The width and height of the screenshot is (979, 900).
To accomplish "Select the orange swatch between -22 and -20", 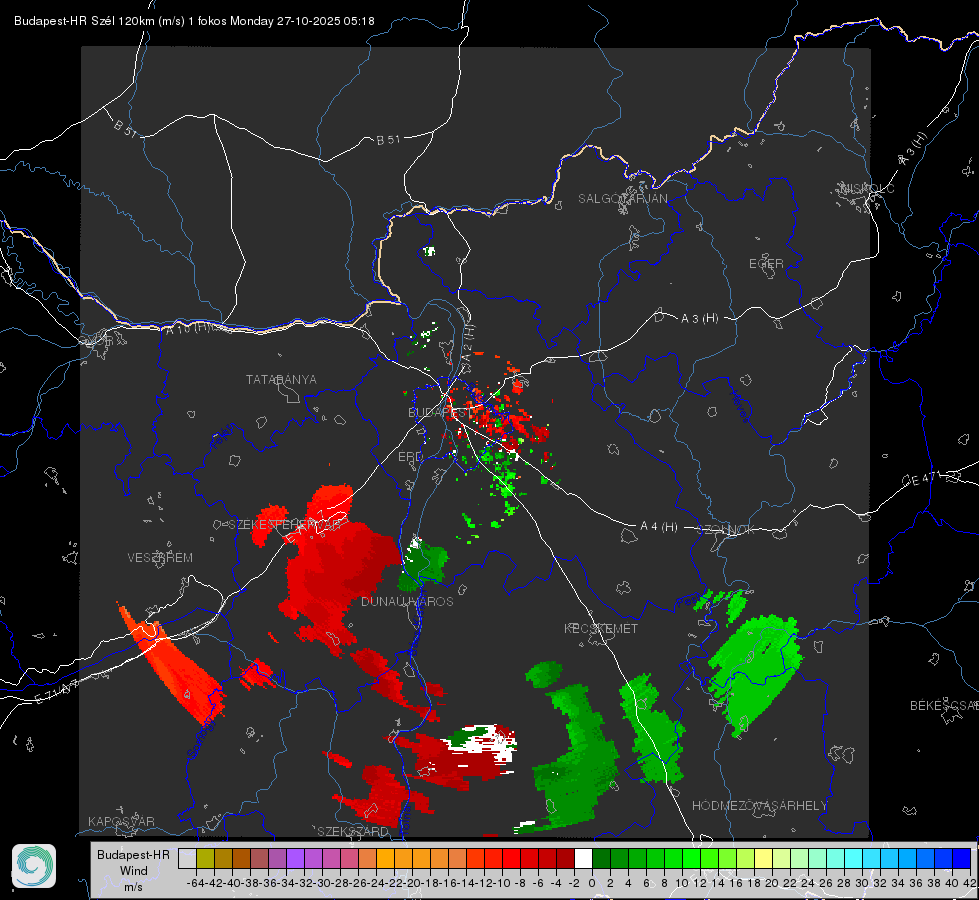I will click(x=403, y=859).
